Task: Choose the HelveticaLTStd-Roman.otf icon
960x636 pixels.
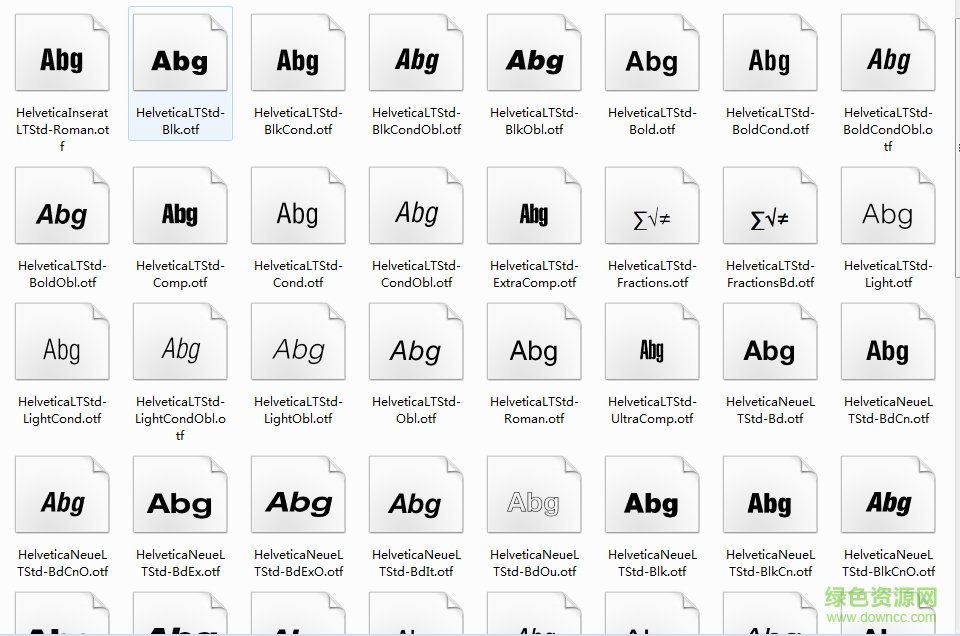Action: coord(534,342)
